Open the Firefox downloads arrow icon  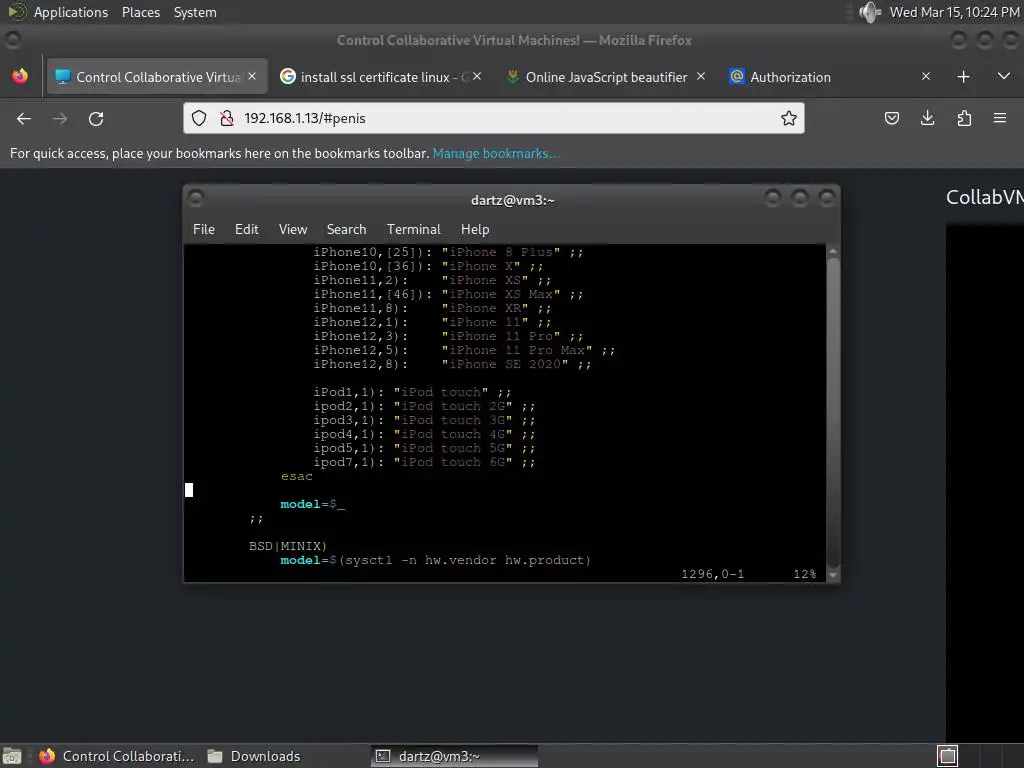coord(927,118)
